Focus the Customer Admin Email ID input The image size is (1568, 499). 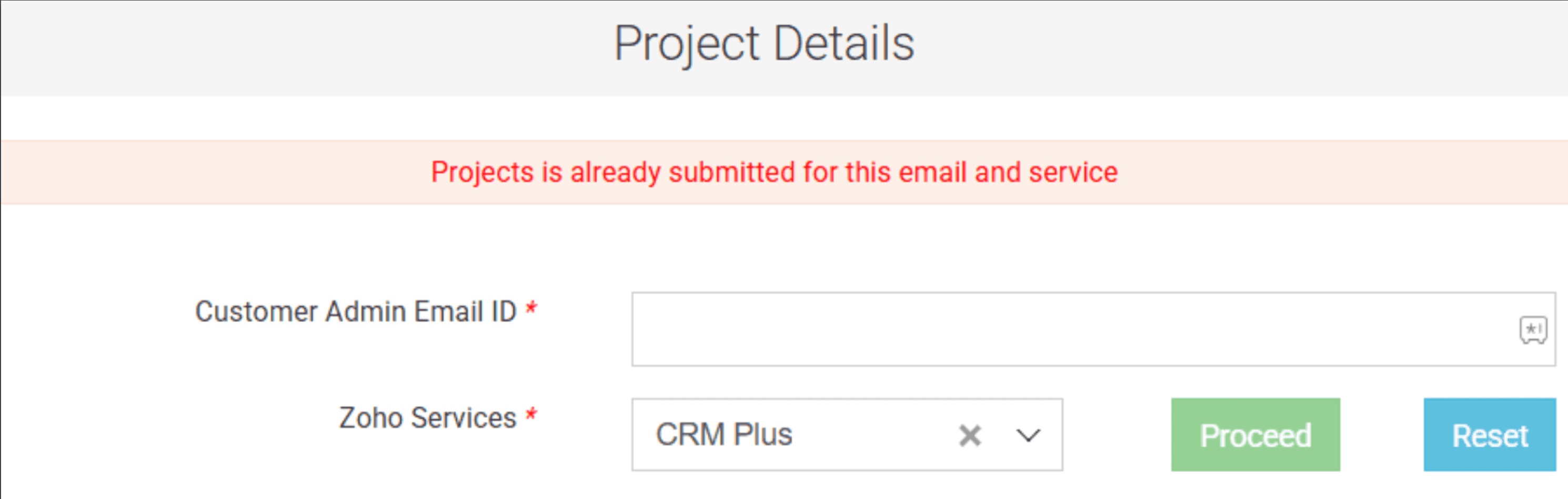tap(1093, 329)
